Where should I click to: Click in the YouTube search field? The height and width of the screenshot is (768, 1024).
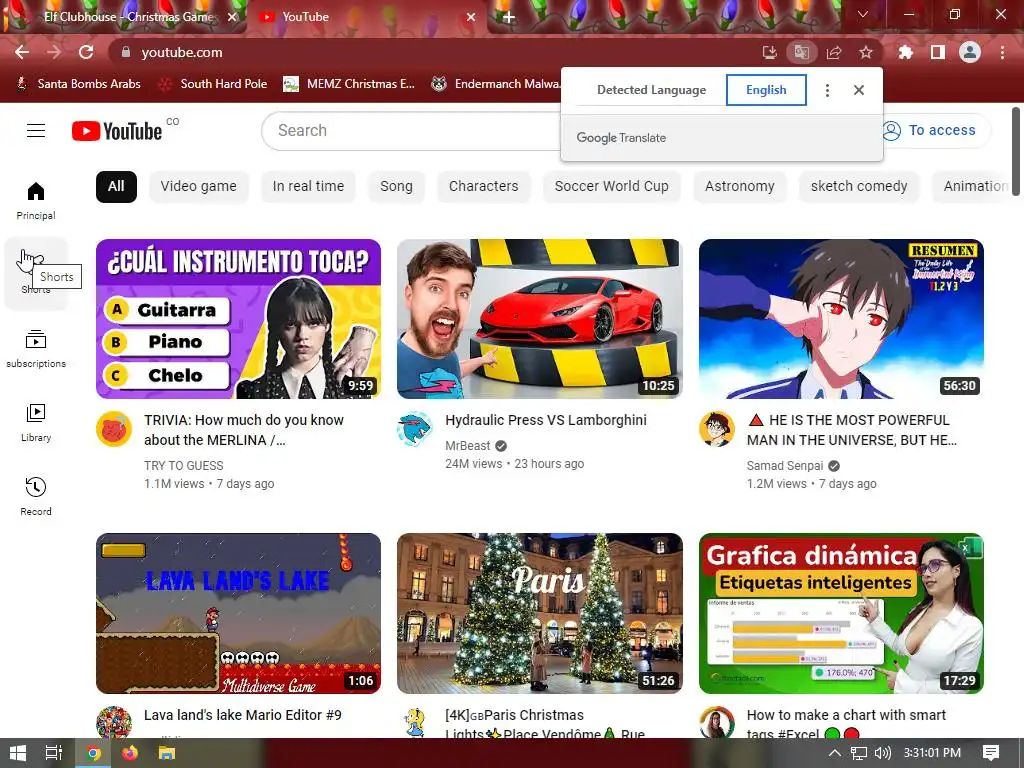[411, 131]
